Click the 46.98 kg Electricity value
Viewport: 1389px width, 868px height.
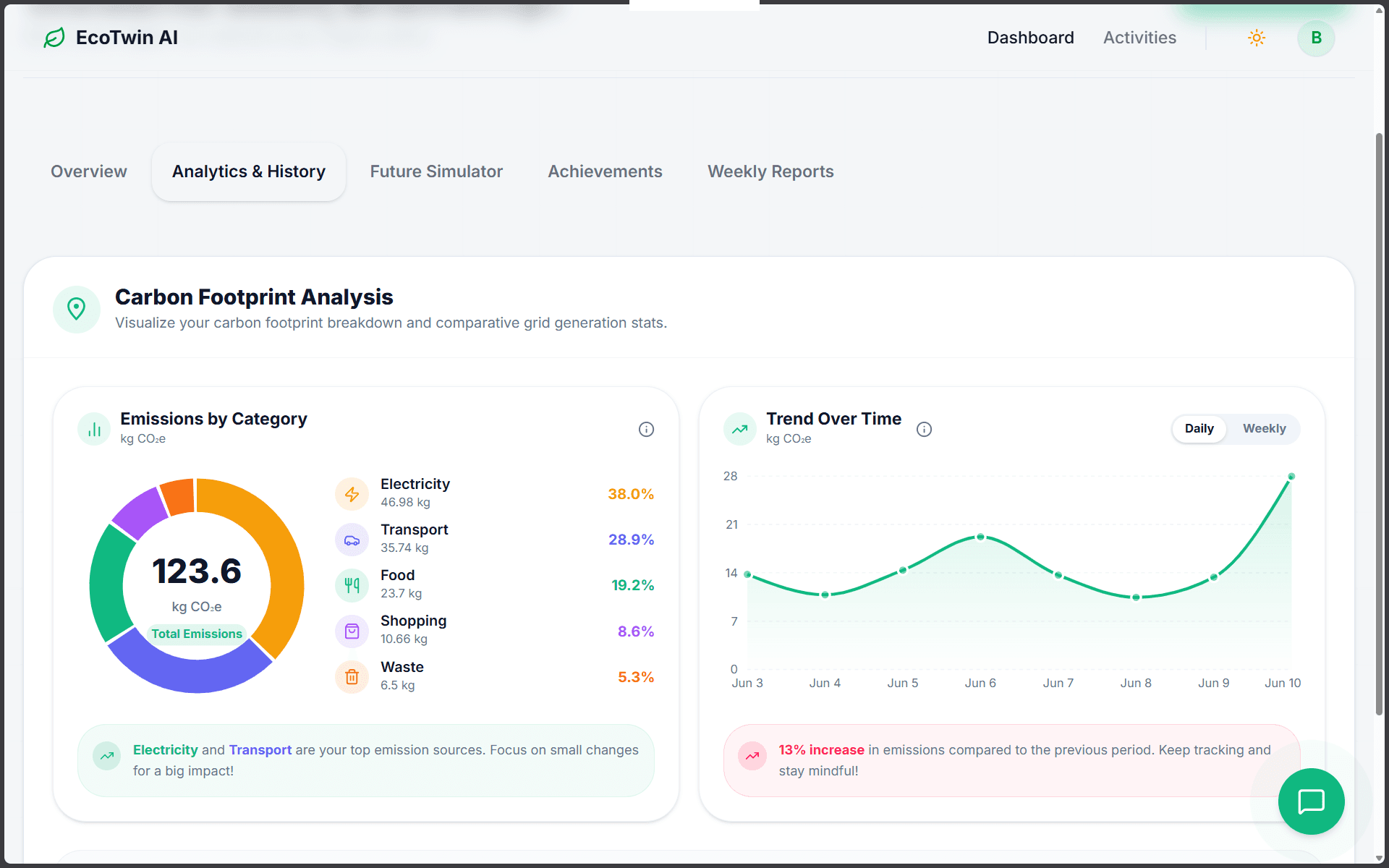point(405,503)
